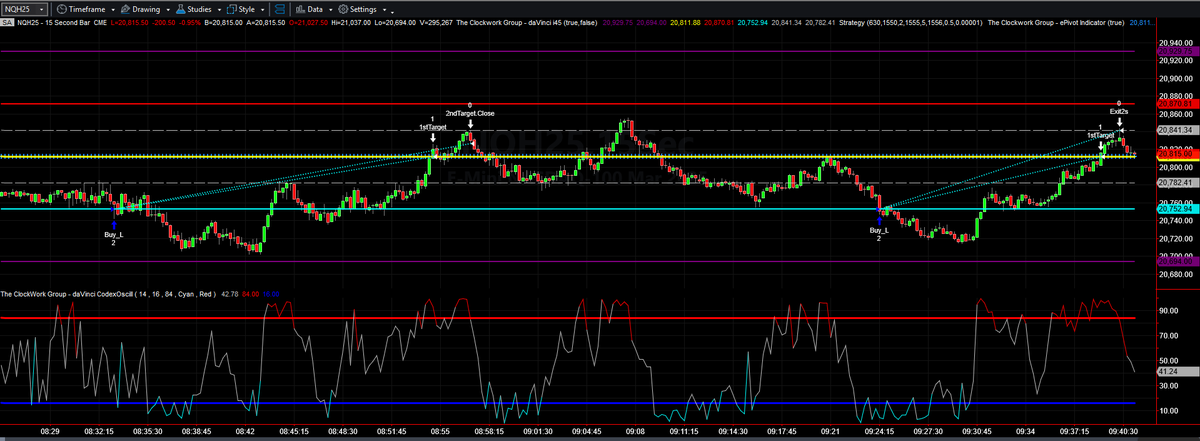Image resolution: width=1200 pixels, height=441 pixels.
Task: Open the symbol history dropdown arrow beside NQH25
Action: point(43,8)
